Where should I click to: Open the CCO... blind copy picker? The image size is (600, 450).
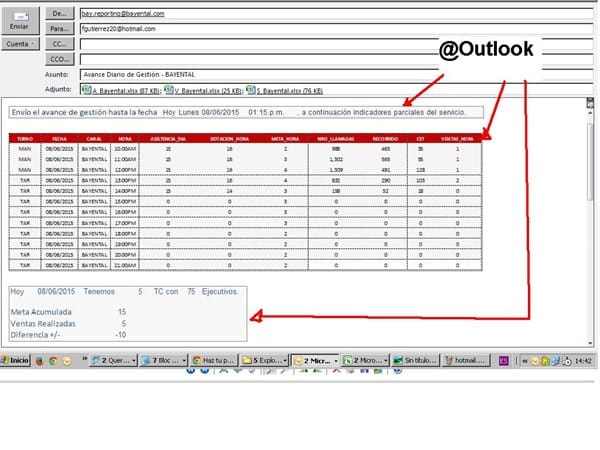(x=60, y=59)
